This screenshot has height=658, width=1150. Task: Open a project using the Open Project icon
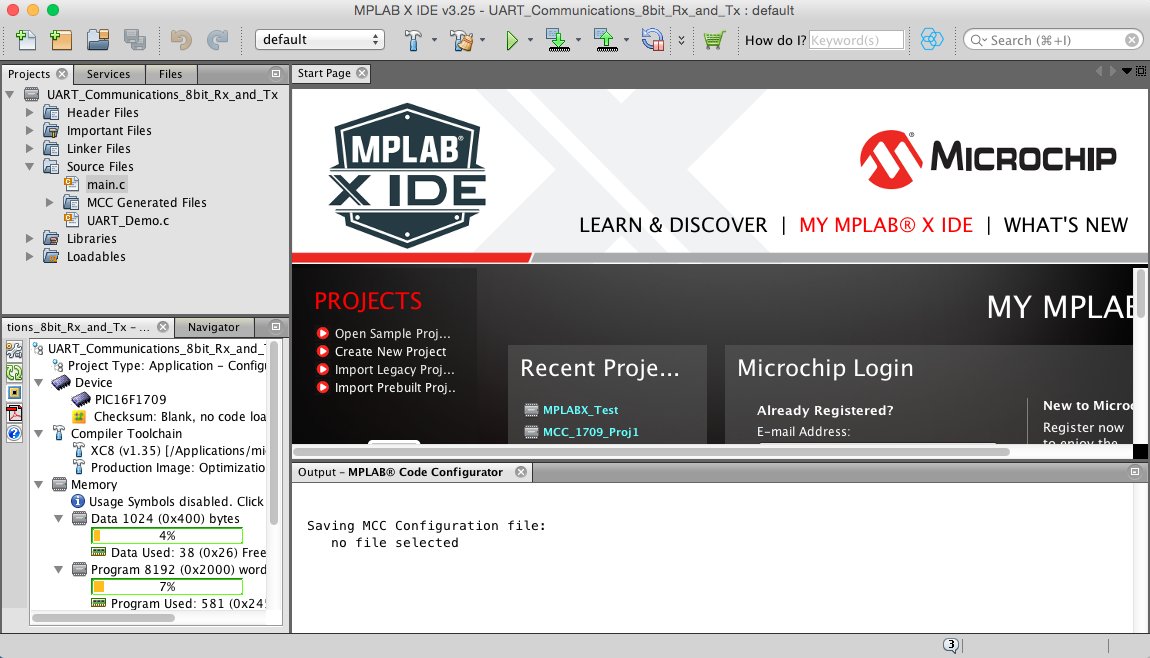(97, 39)
